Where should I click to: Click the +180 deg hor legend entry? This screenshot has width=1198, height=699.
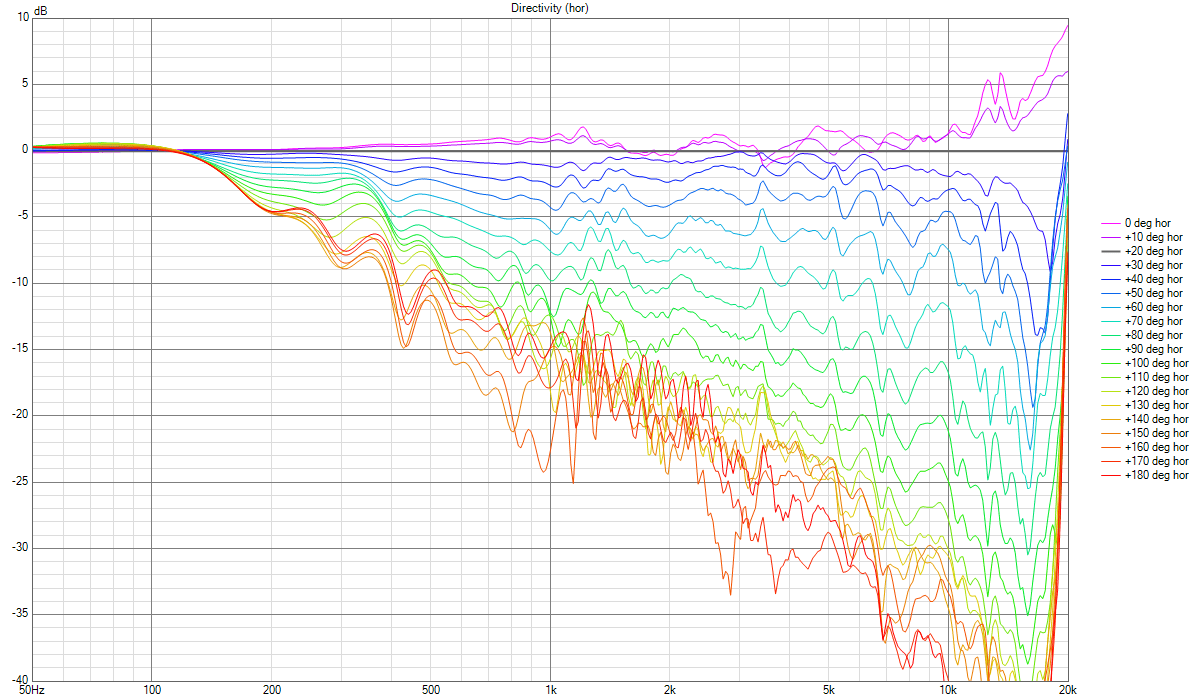coord(1145,475)
